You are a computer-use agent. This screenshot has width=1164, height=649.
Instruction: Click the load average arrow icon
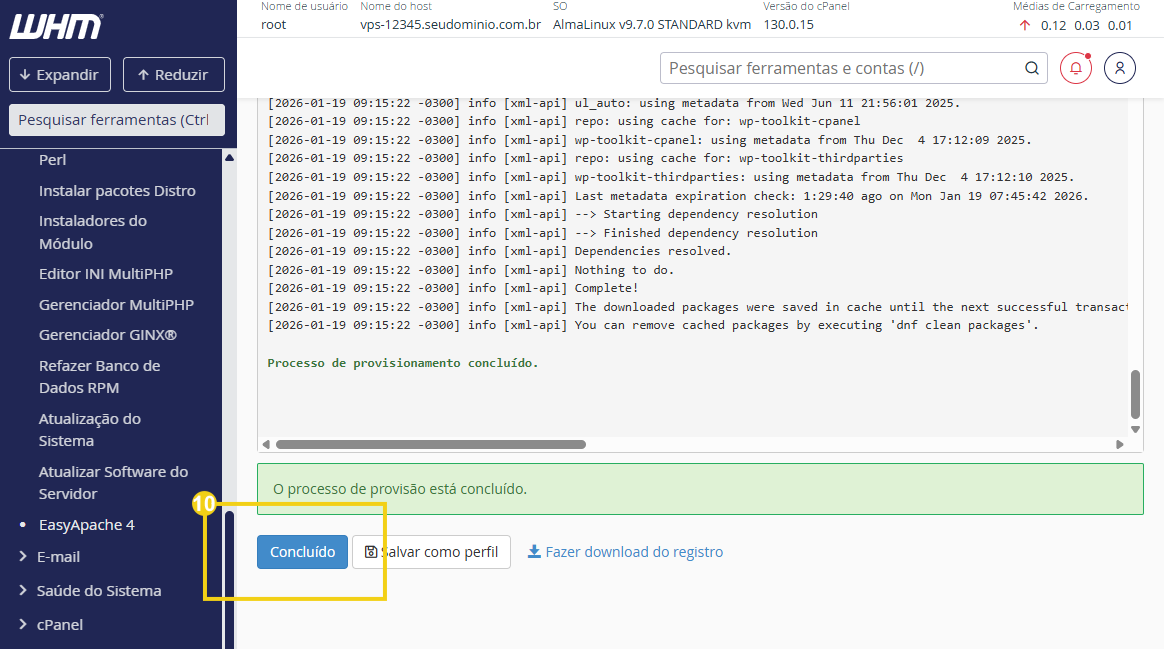point(1024,26)
